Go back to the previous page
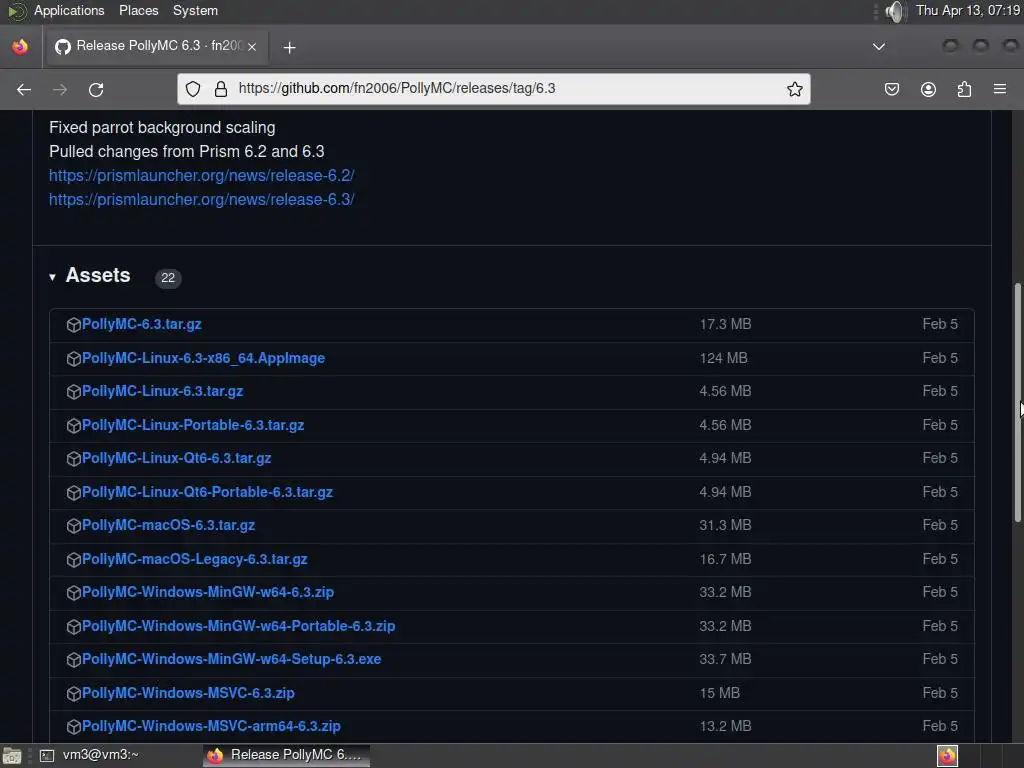The image size is (1024, 768). pyautogui.click(x=24, y=89)
